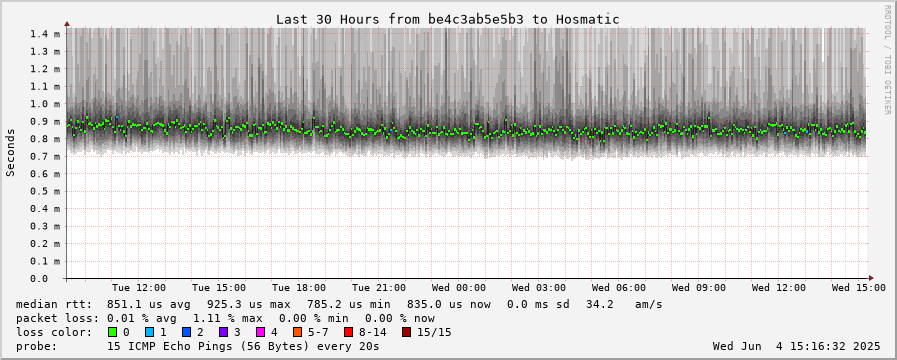Click the dark red 15/15 loss swatch
The width and height of the screenshot is (897, 360).
[x=406, y=332]
